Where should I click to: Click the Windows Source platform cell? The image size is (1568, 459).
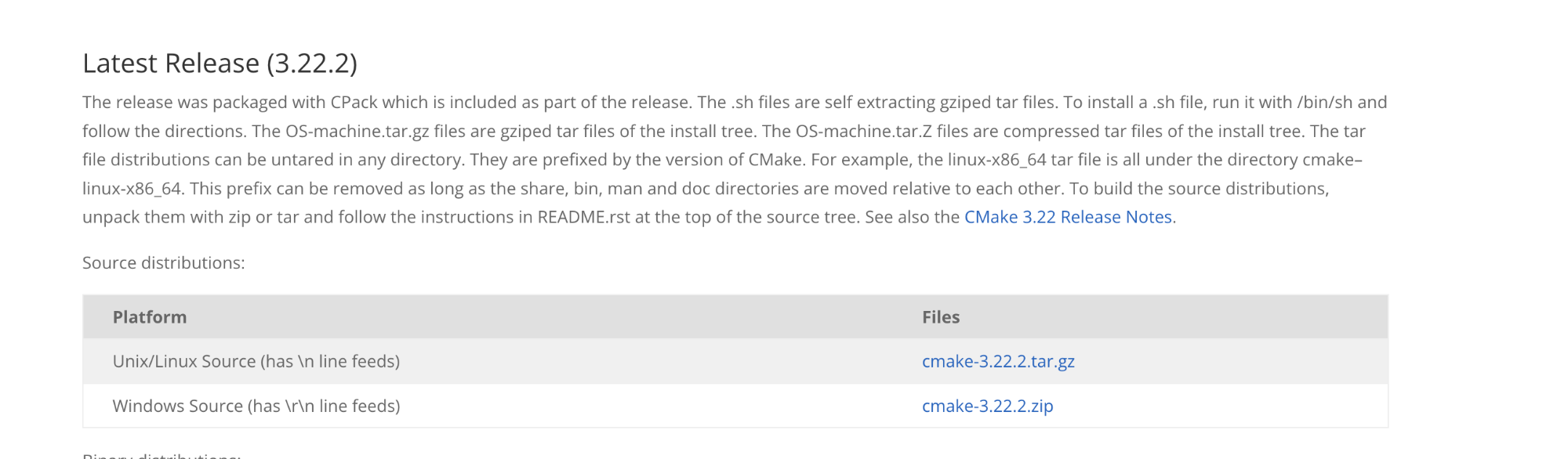coord(256,406)
